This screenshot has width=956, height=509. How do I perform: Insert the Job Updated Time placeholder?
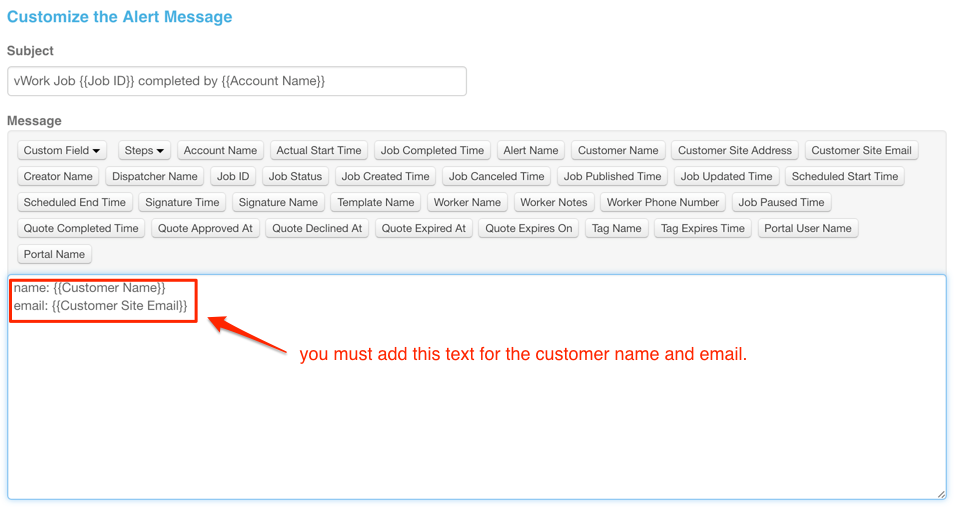point(726,177)
